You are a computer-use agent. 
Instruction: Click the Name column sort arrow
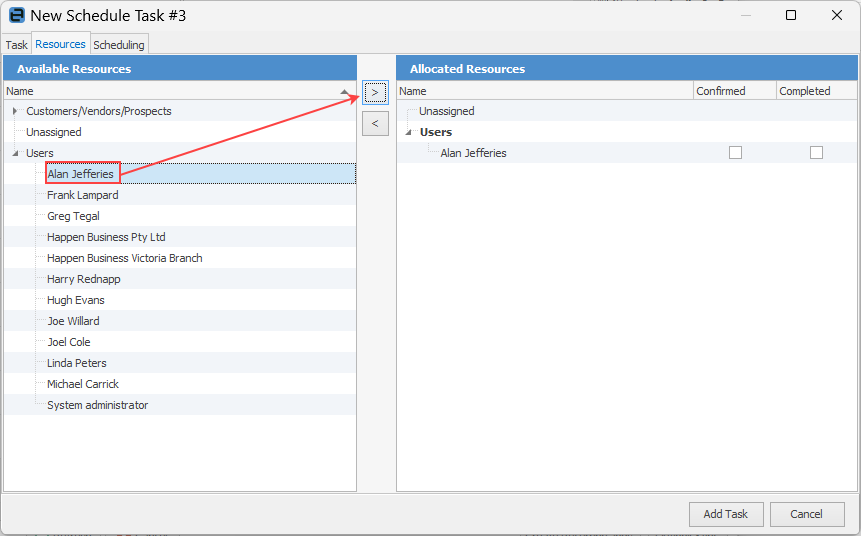click(x=344, y=92)
